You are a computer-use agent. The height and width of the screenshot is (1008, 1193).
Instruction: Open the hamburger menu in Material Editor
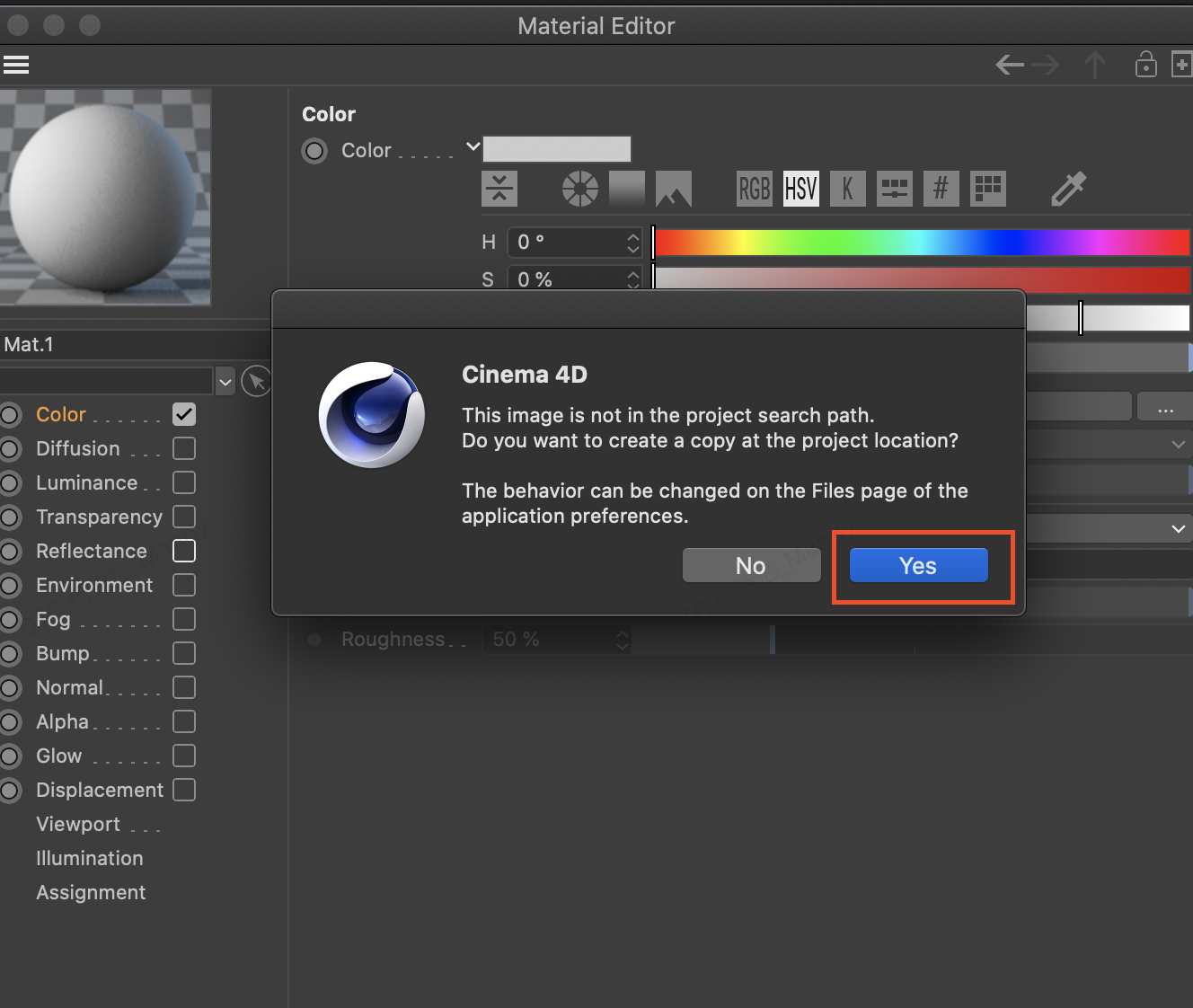point(16,65)
